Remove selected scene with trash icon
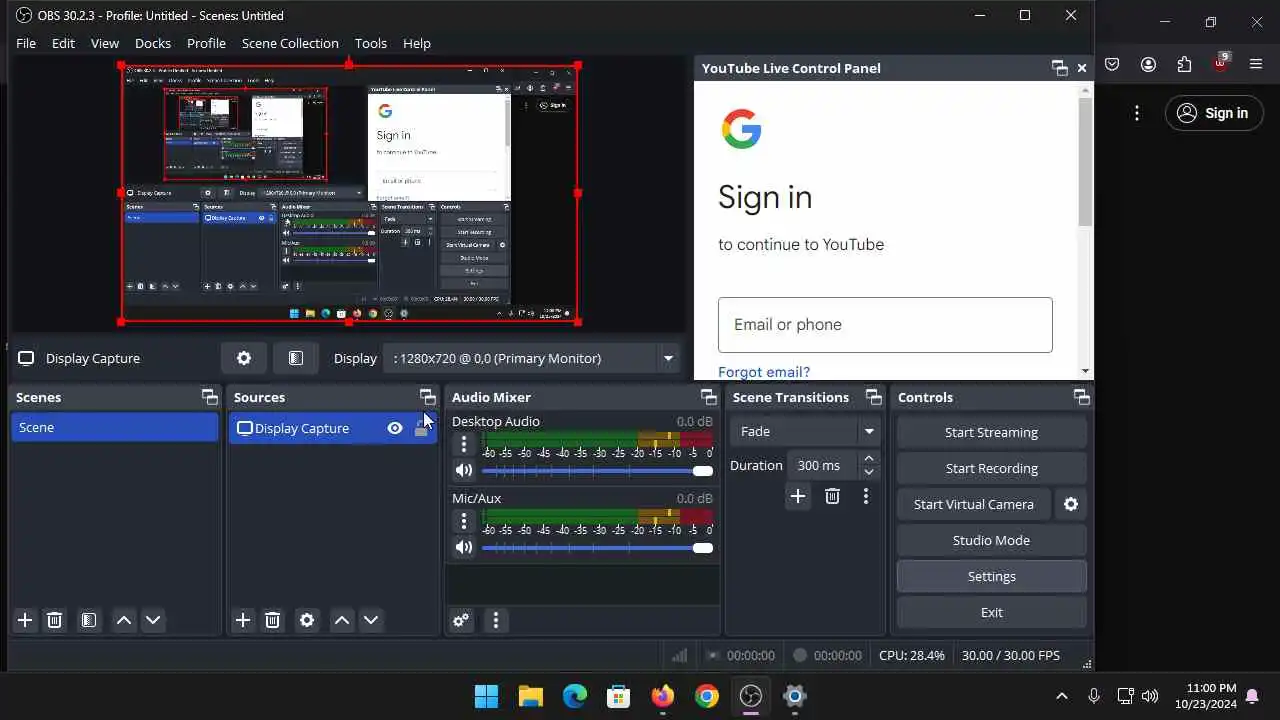This screenshot has height=720, width=1280. click(x=55, y=620)
